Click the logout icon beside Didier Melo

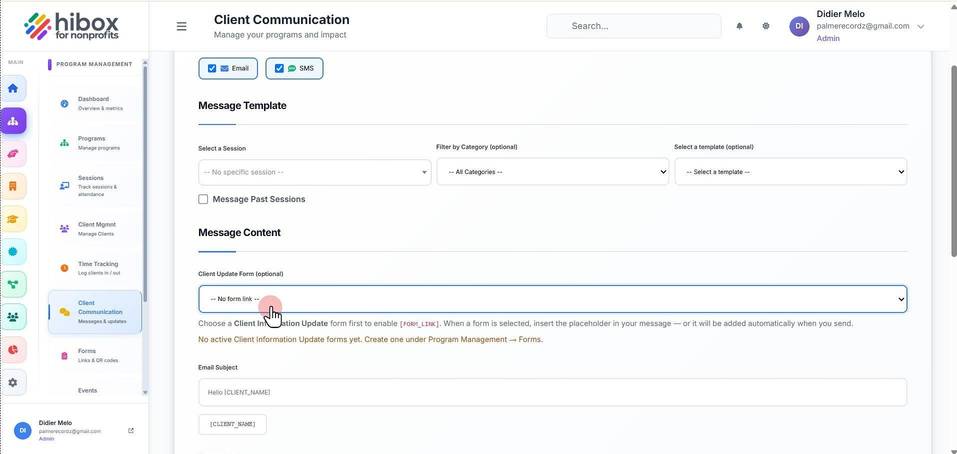131,431
